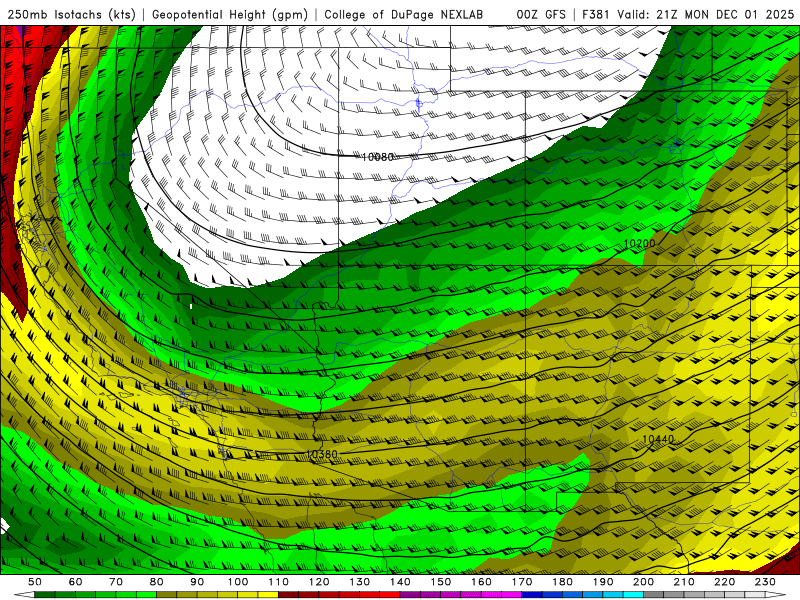Viewport: 800px width, 600px height.
Task: Click the 170 knot legend label
Action: [522, 582]
